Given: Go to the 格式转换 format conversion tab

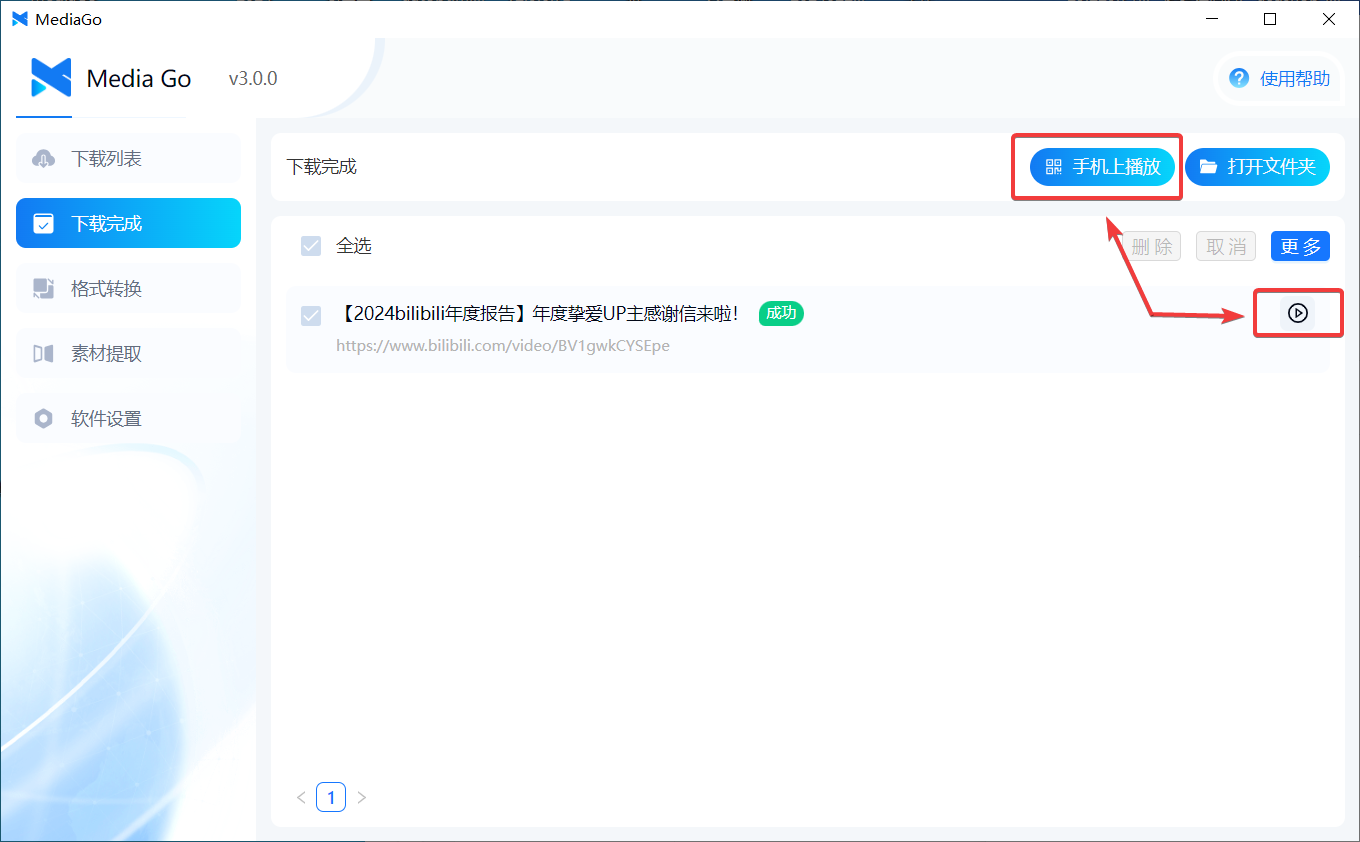Looking at the screenshot, I should click(128, 288).
